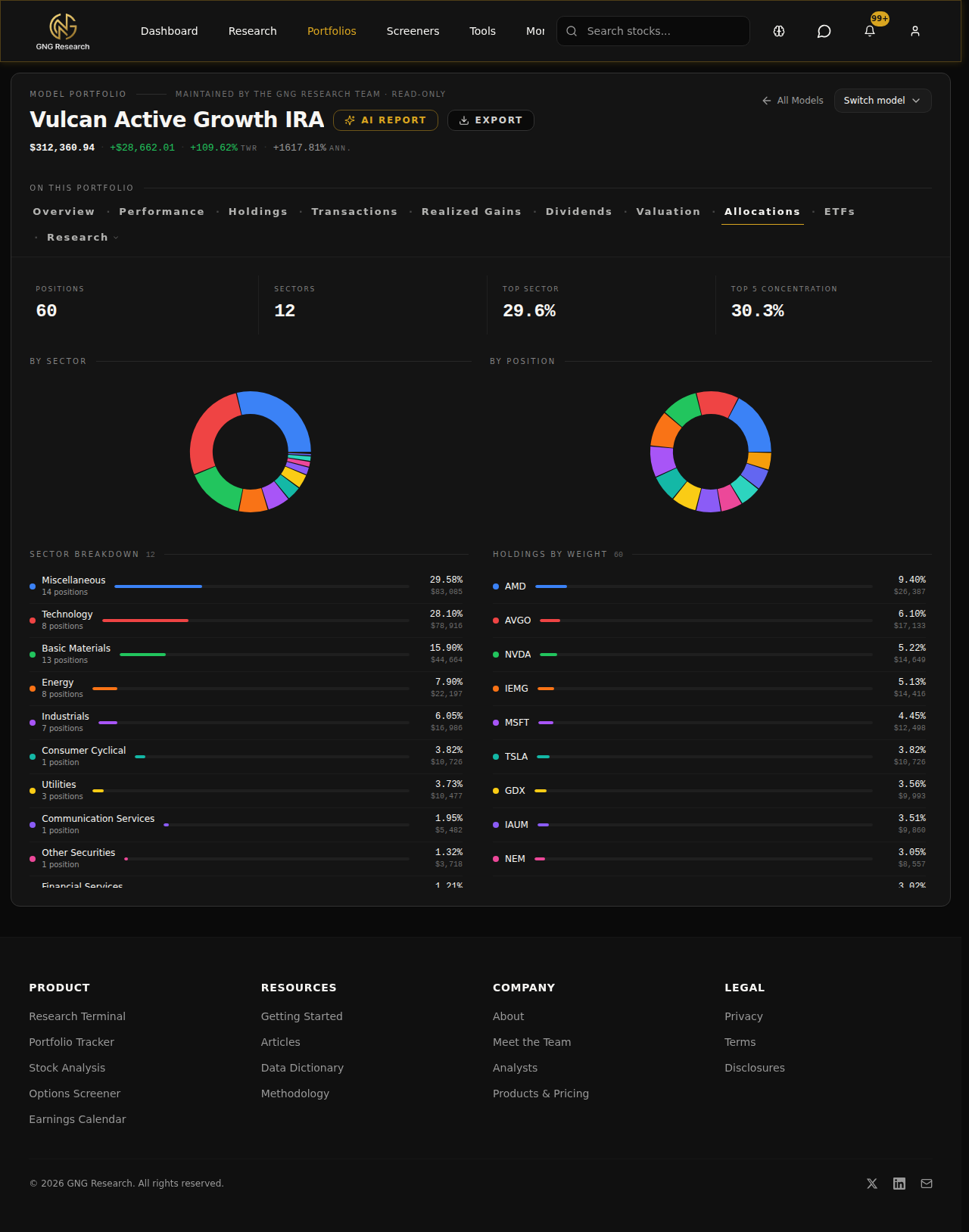This screenshot has height=1232, width=969.
Task: Select the TSLA holding row
Action: (709, 757)
